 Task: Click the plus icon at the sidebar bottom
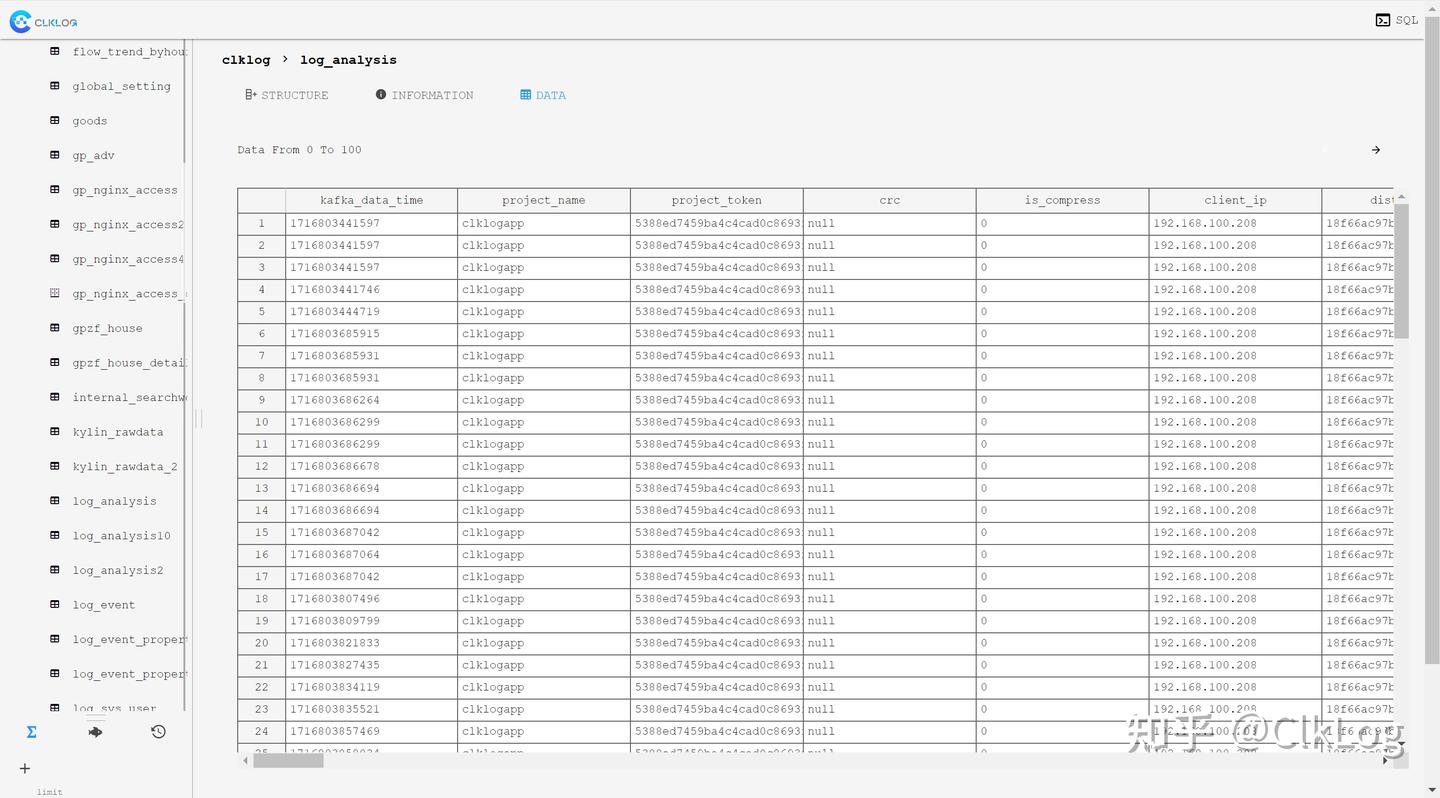click(x=25, y=768)
